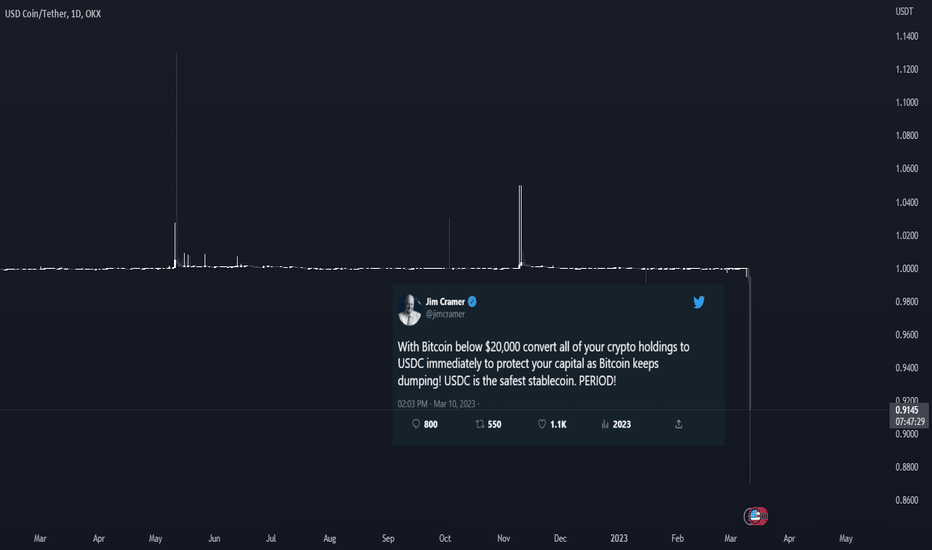Open Jim Cramer's profile picture
This screenshot has height=550, width=932.
click(x=410, y=309)
